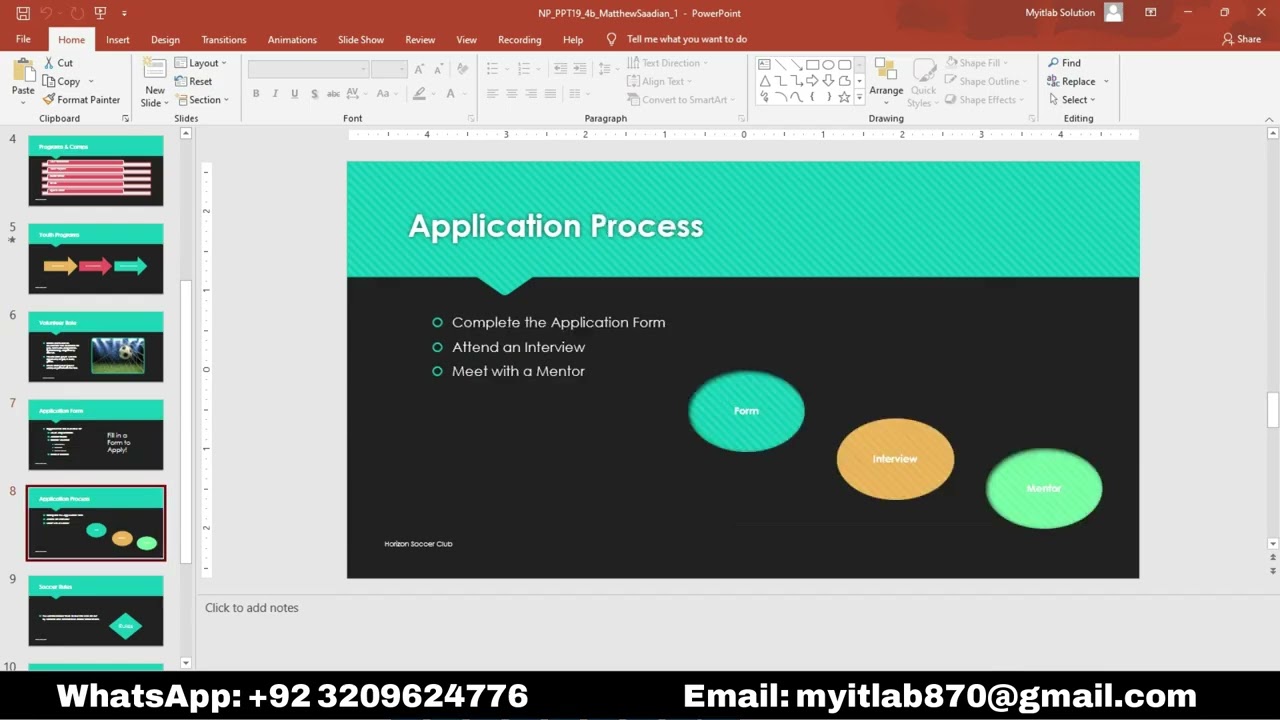
Task: Pick the star shape in Shapes gallery
Action: pos(844,98)
